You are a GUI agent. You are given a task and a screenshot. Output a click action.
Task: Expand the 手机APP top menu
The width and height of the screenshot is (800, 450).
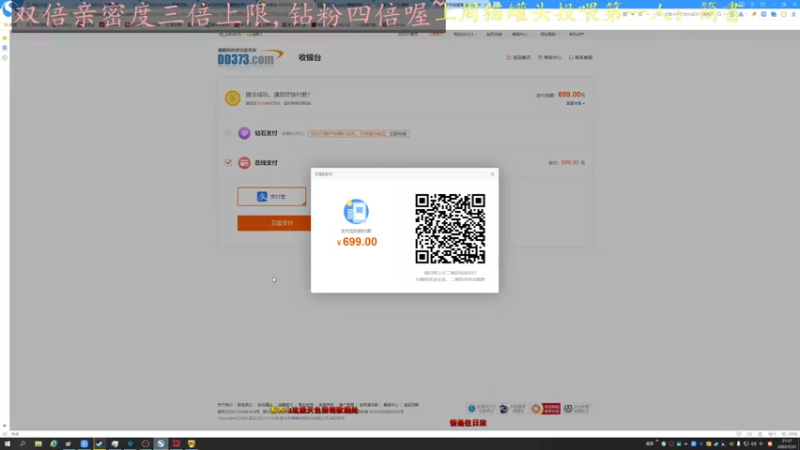(578, 34)
